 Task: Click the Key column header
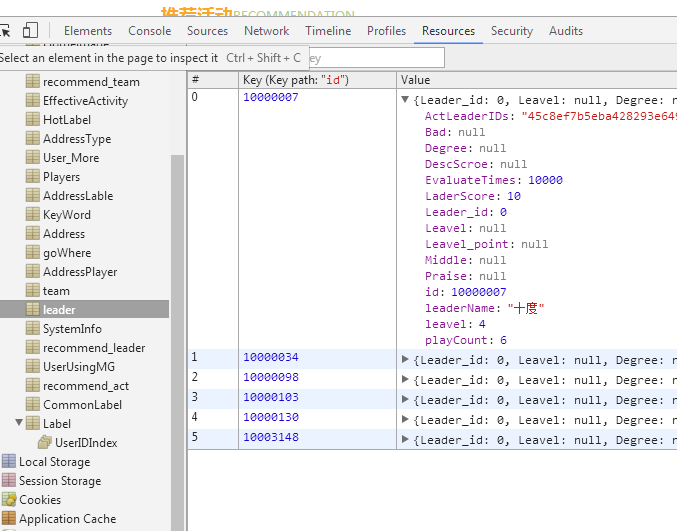coord(317,80)
